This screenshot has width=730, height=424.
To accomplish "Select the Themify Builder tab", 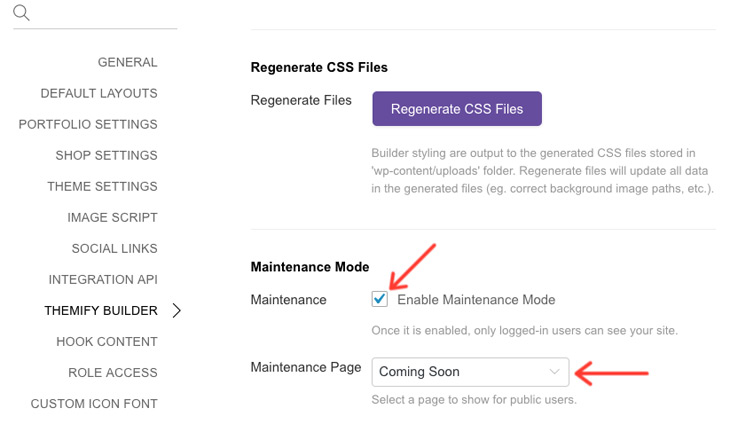I will (x=101, y=310).
